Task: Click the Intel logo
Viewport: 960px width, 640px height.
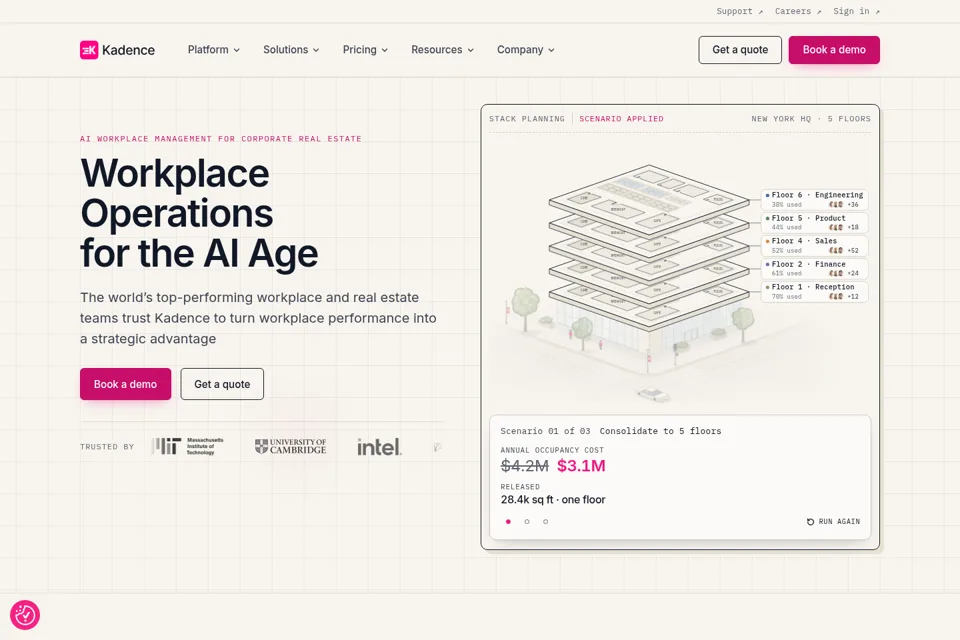Action: [x=379, y=447]
